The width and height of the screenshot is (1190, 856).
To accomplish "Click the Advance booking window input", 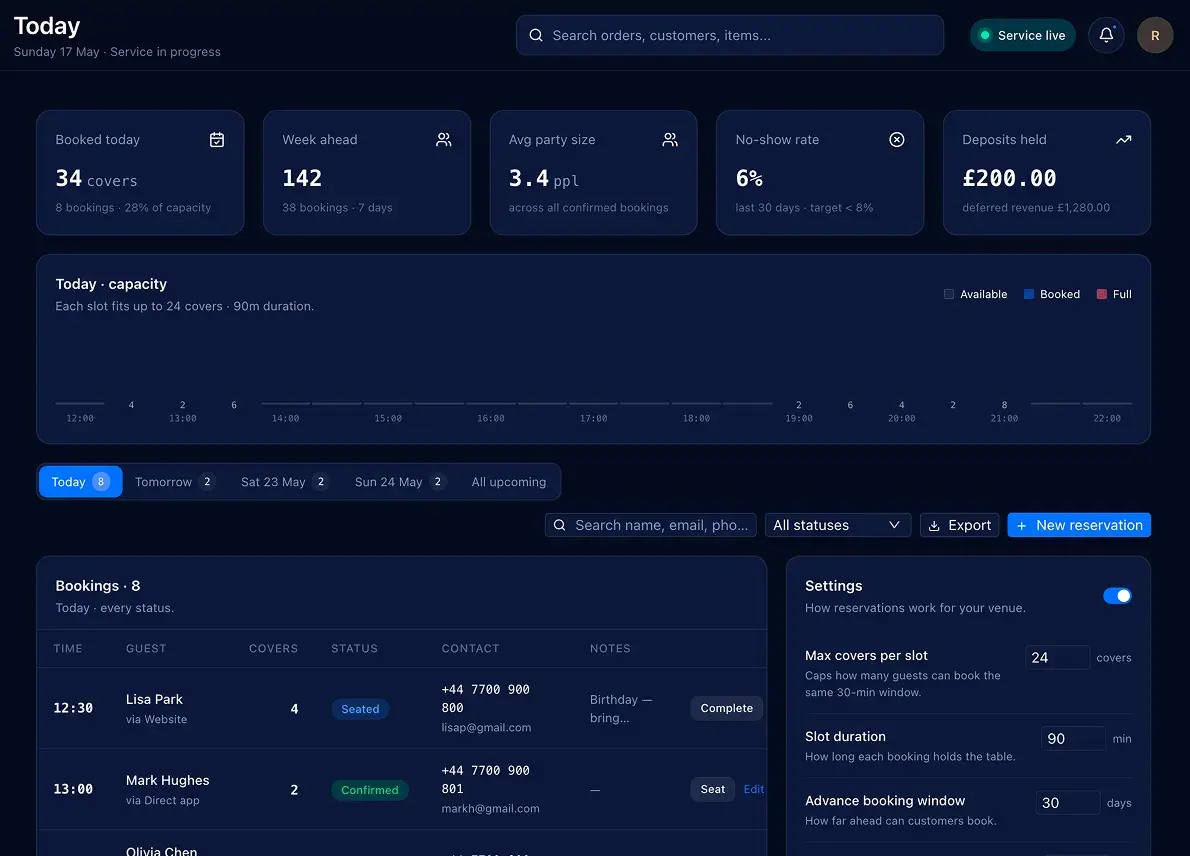I will click(1068, 803).
